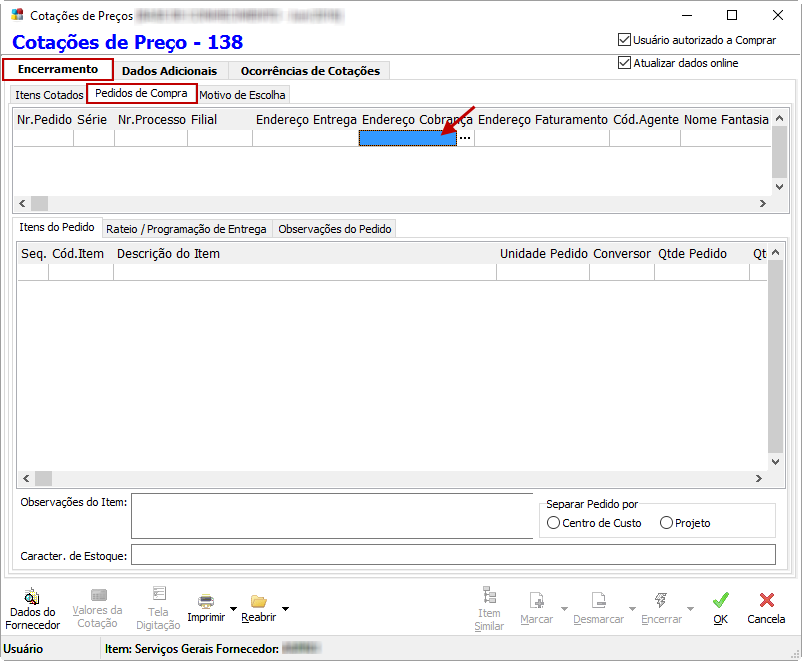The width and height of the screenshot is (802, 661).
Task: Choose the Projeto radio option
Action: click(666, 523)
